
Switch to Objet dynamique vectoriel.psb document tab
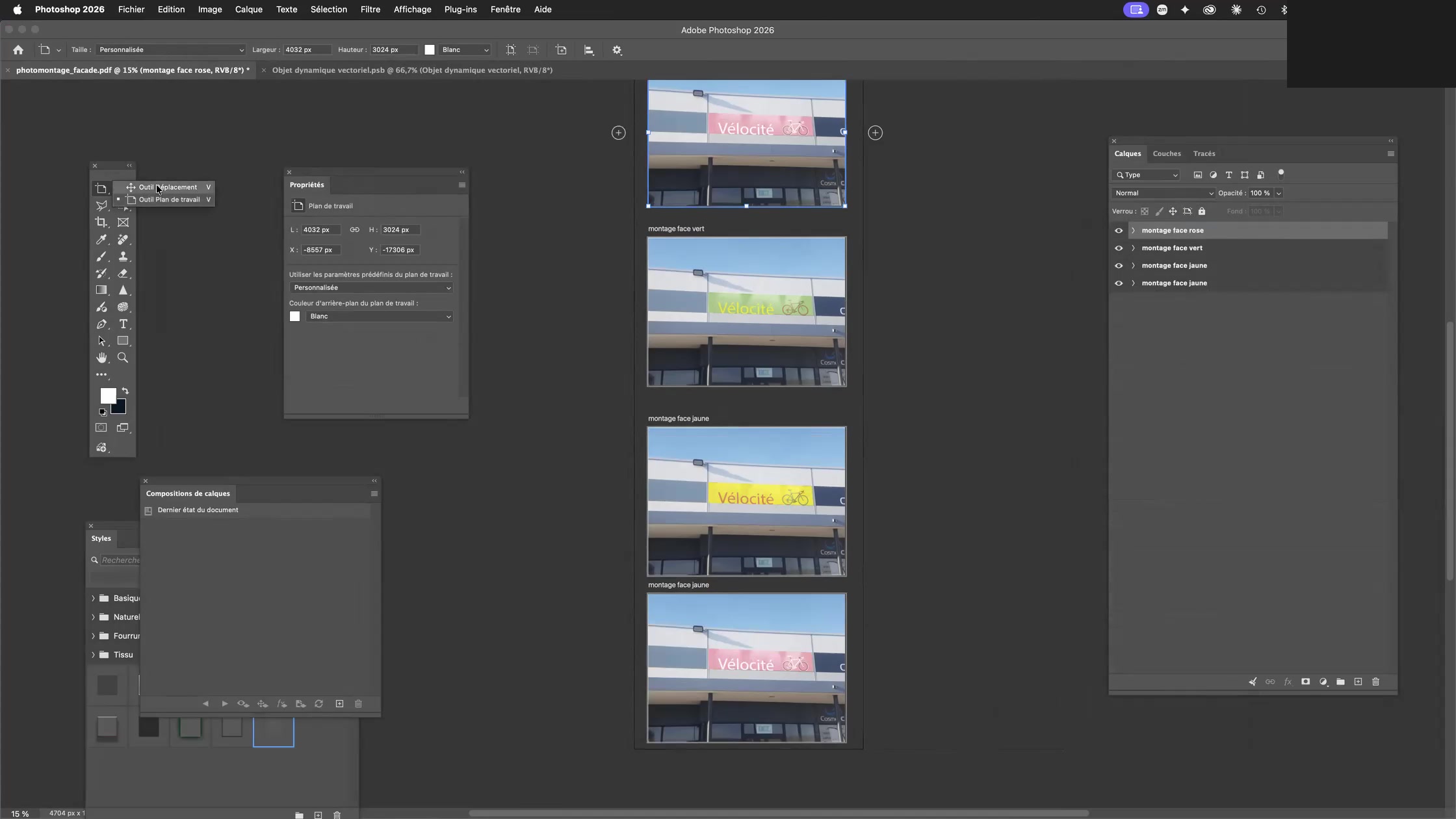click(412, 70)
